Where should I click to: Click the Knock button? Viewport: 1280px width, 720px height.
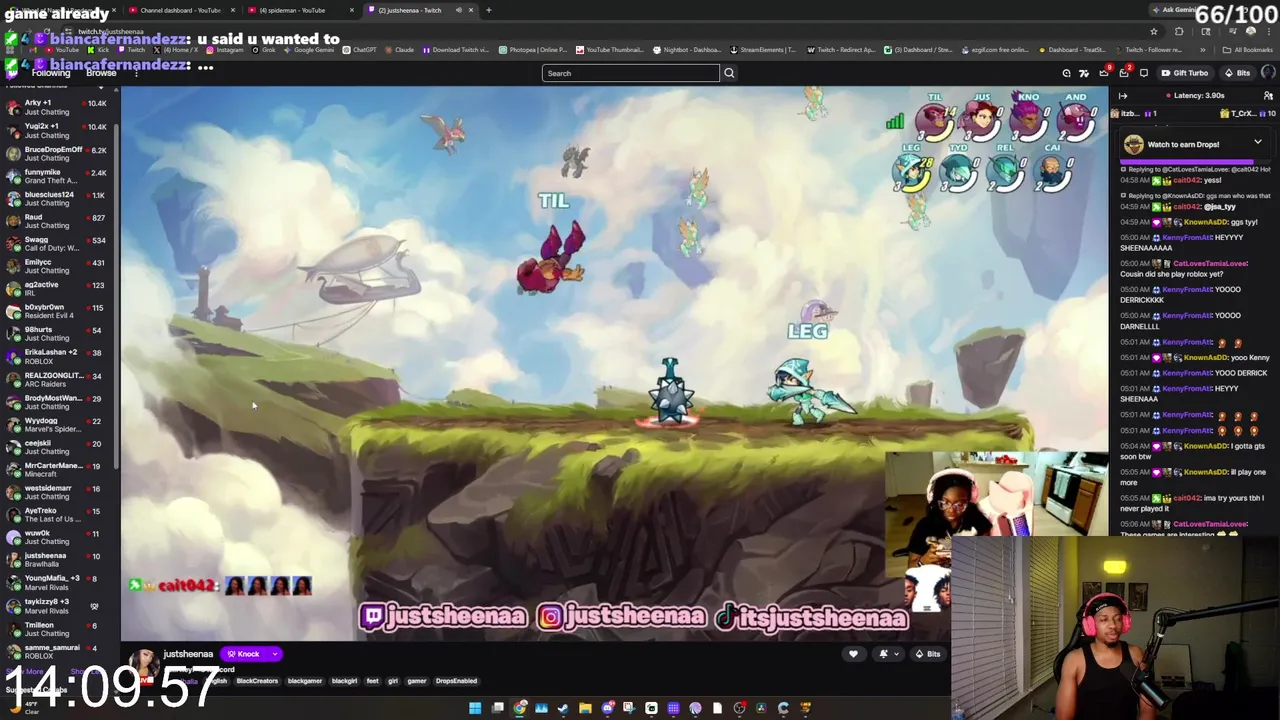[242, 654]
